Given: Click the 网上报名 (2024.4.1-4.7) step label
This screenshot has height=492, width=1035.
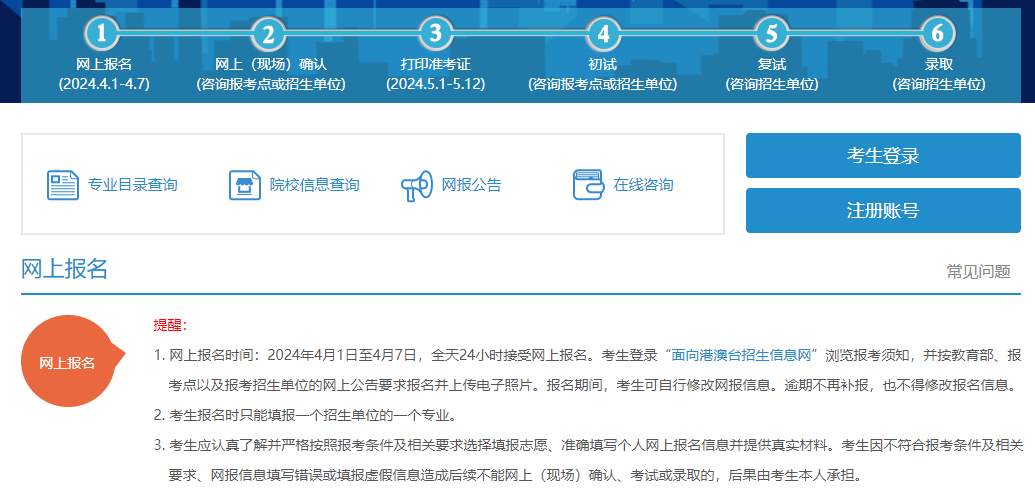Looking at the screenshot, I should 104,74.
